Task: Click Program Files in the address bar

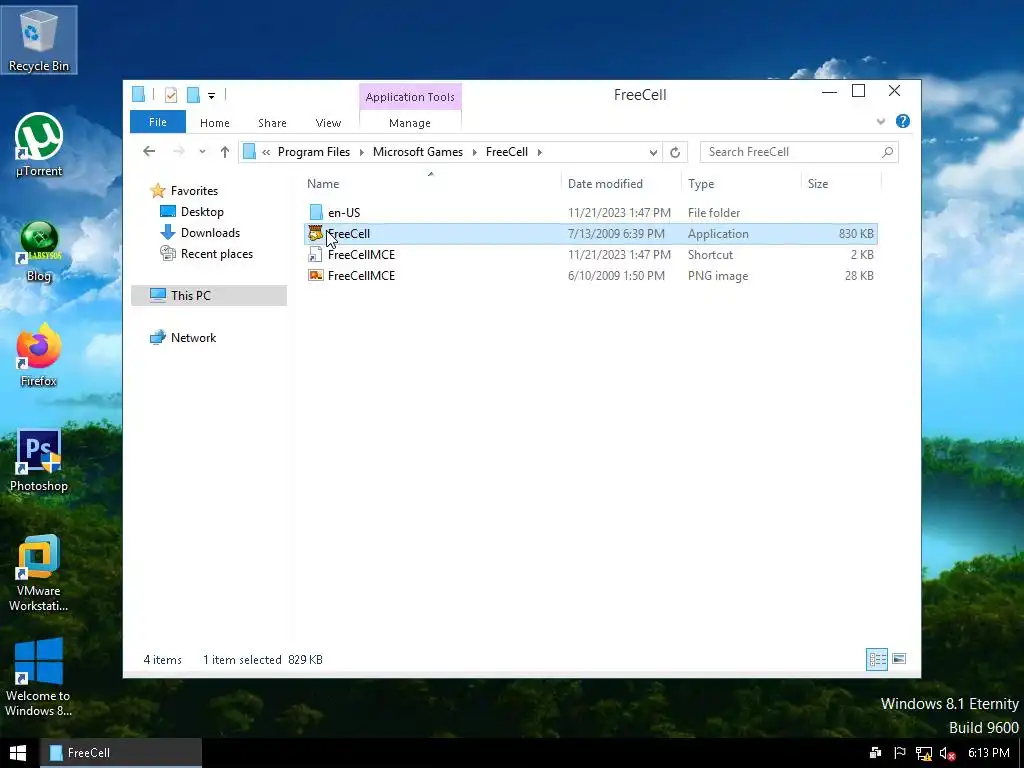Action: click(x=313, y=152)
